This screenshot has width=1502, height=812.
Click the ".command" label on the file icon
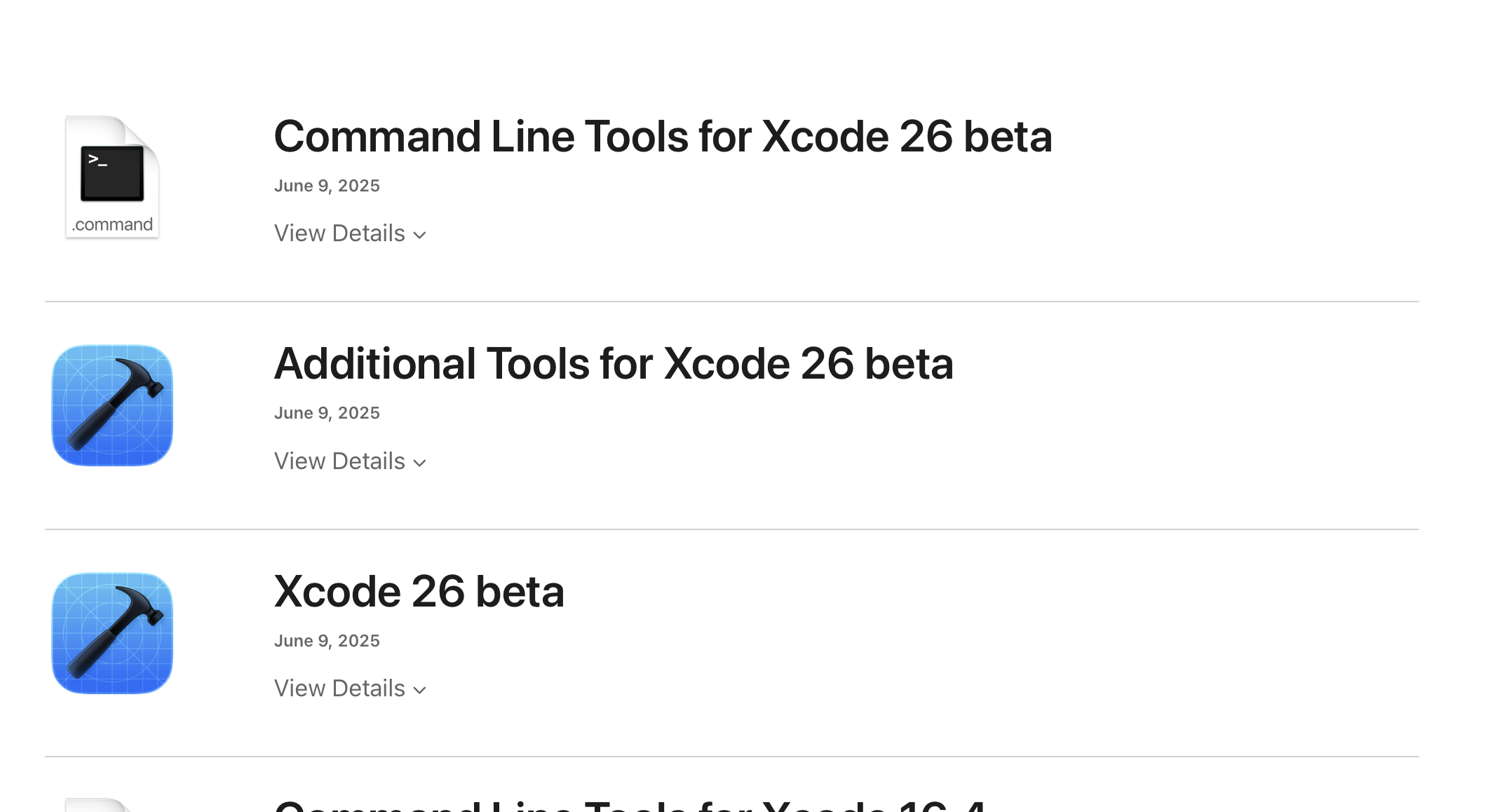click(112, 224)
